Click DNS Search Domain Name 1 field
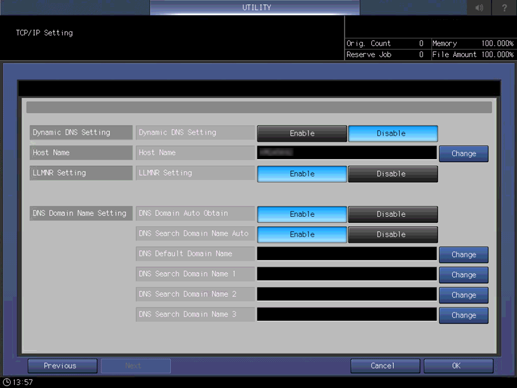The height and width of the screenshot is (388, 517). (347, 274)
